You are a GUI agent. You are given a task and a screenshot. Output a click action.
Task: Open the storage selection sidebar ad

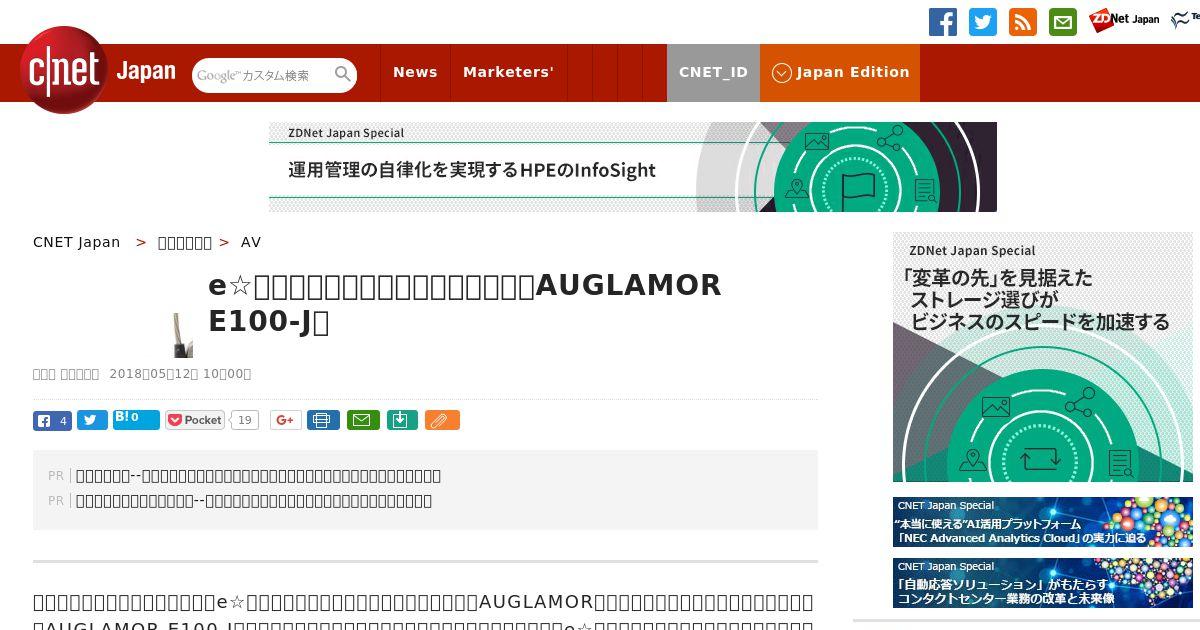click(x=1043, y=357)
